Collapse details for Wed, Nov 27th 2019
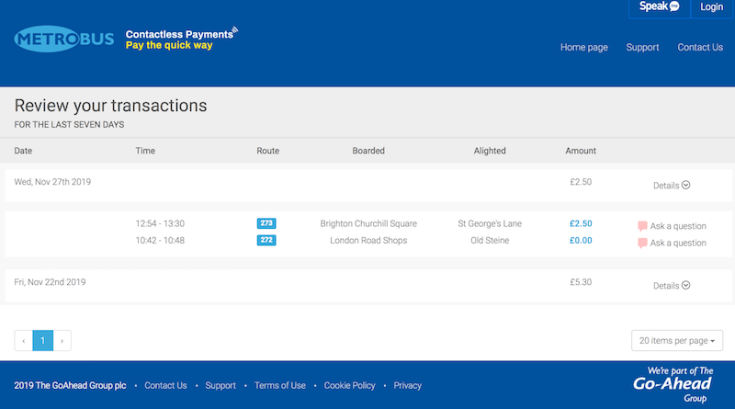 [x=671, y=185]
